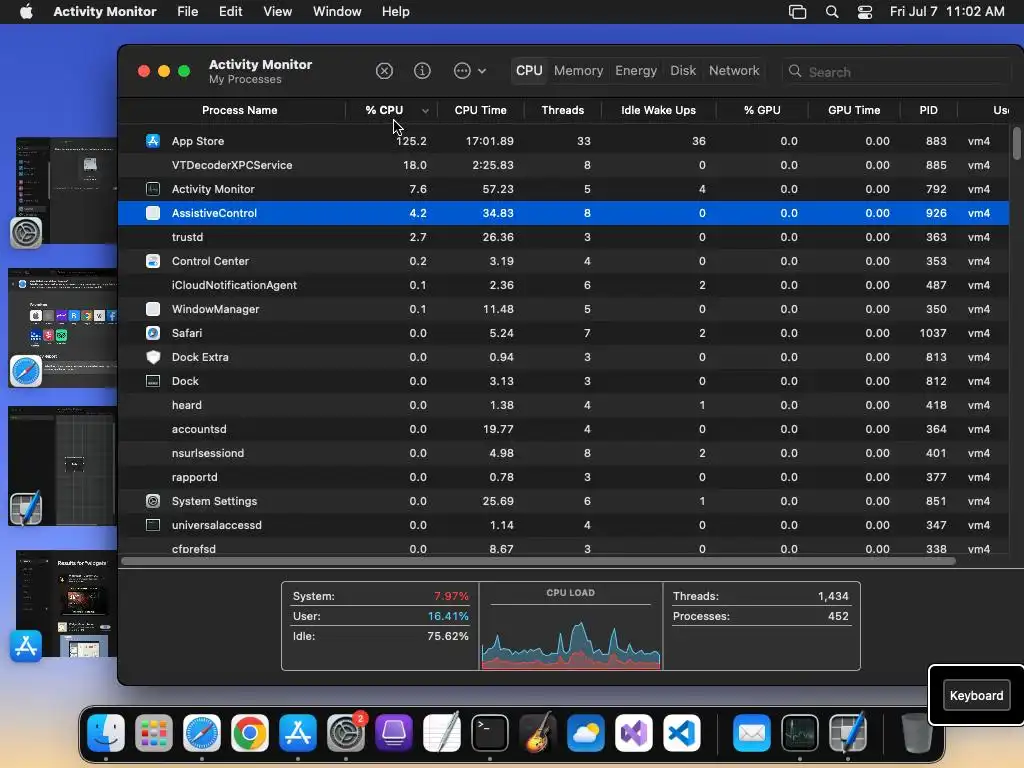This screenshot has width=1024, height=768.
Task: Click Activity Monitor icon in the Dock
Action: 800,733
